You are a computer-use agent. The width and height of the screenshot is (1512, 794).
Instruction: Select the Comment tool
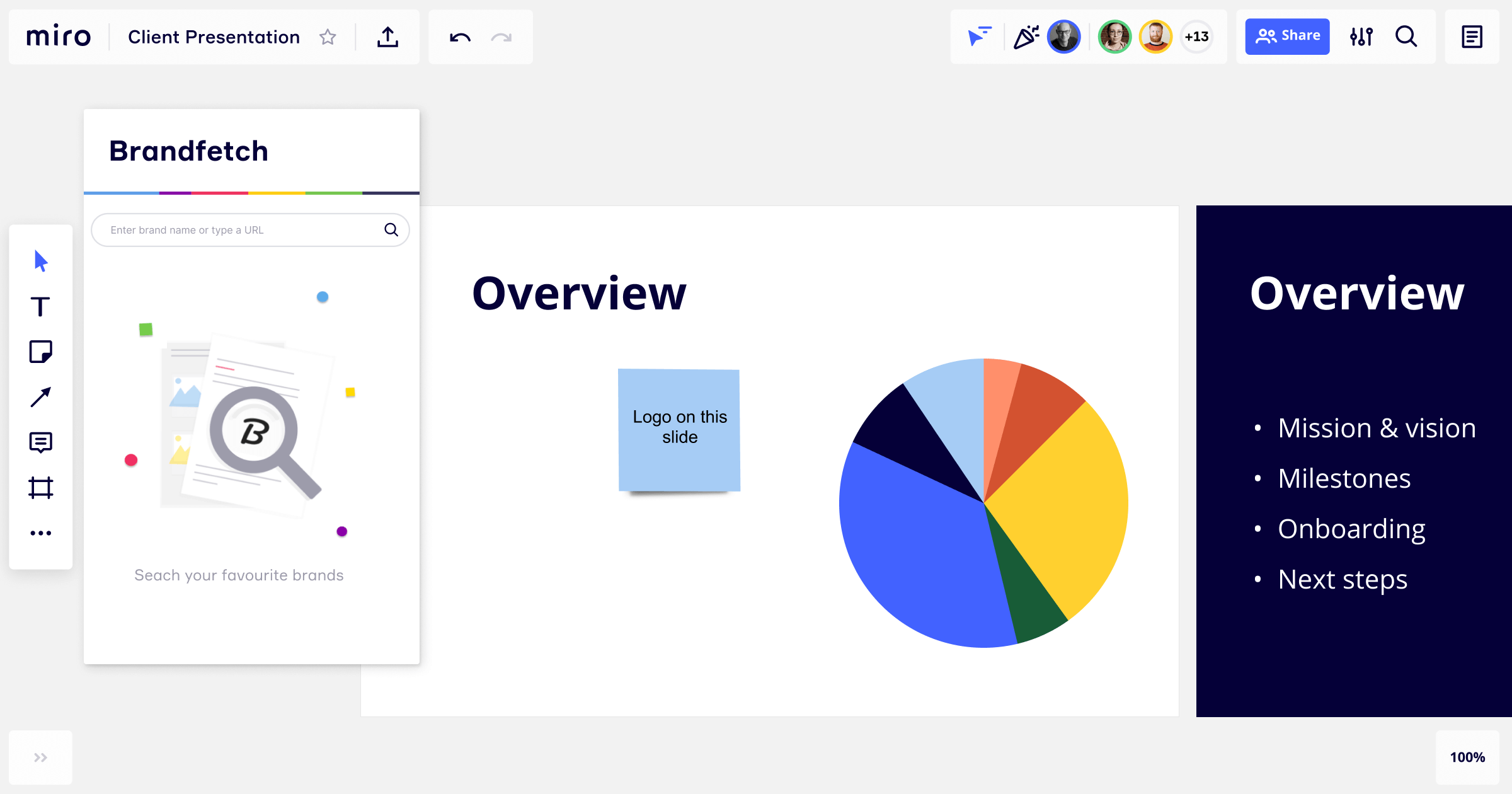click(x=41, y=442)
